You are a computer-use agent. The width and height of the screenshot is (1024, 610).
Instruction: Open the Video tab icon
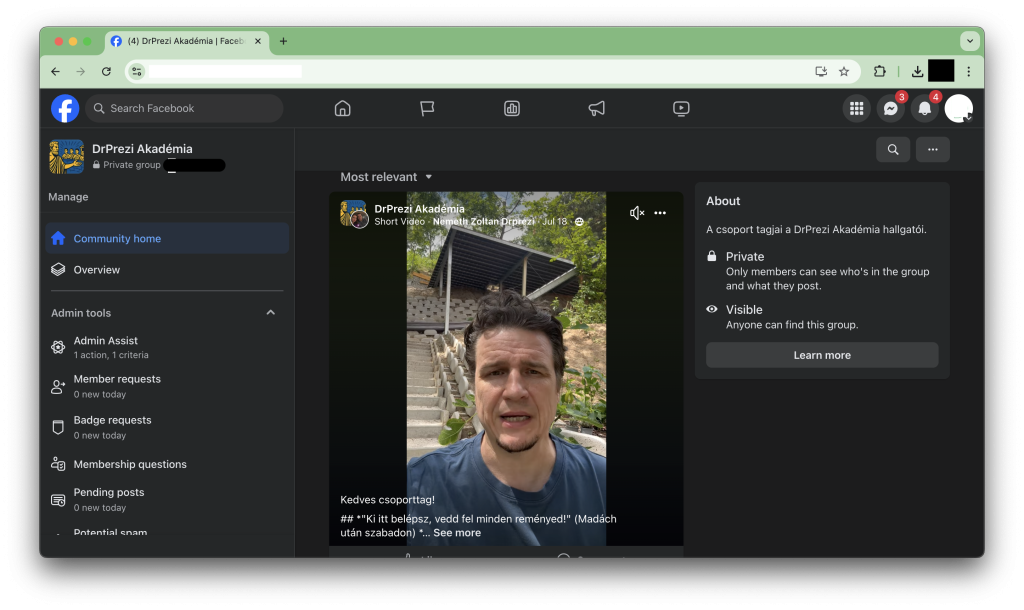point(681,108)
